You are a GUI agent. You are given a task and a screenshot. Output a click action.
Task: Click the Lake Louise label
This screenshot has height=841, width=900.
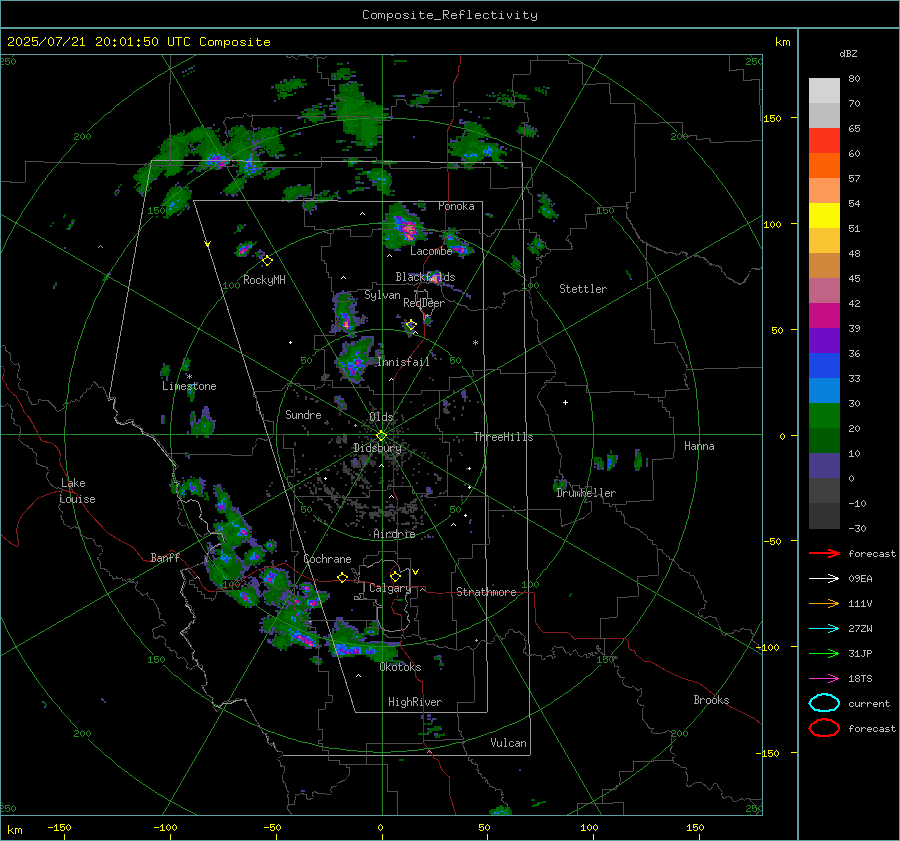click(x=77, y=491)
